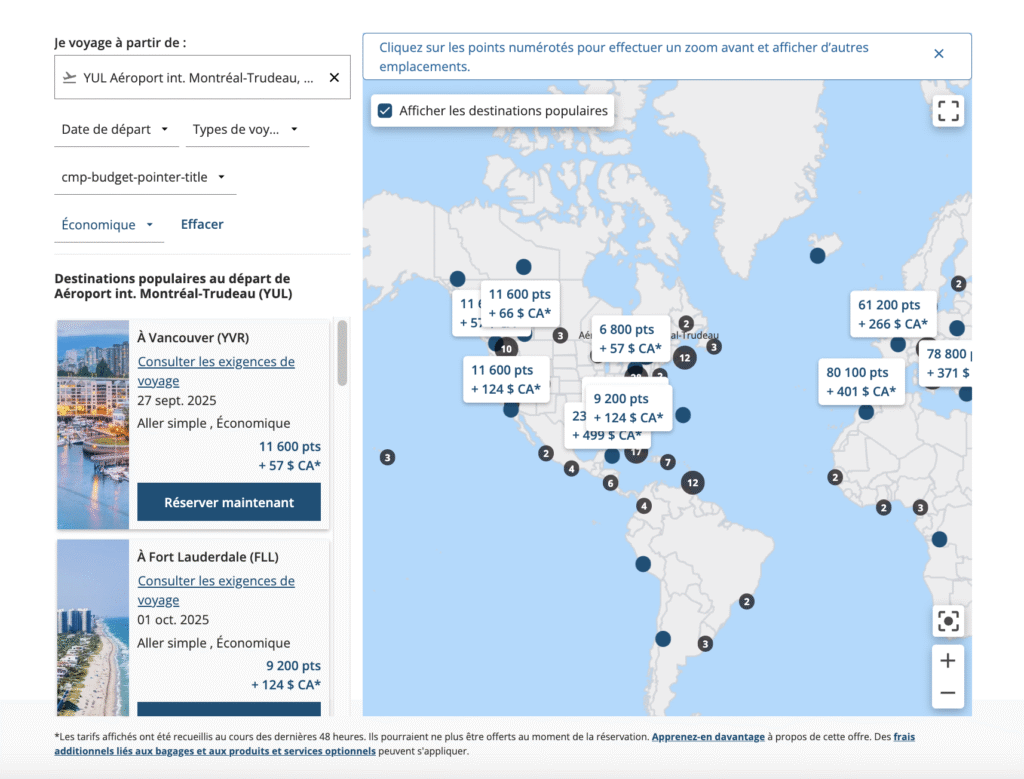The height and width of the screenshot is (779, 1024).
Task: Click the recenter map icon
Action: click(947, 621)
